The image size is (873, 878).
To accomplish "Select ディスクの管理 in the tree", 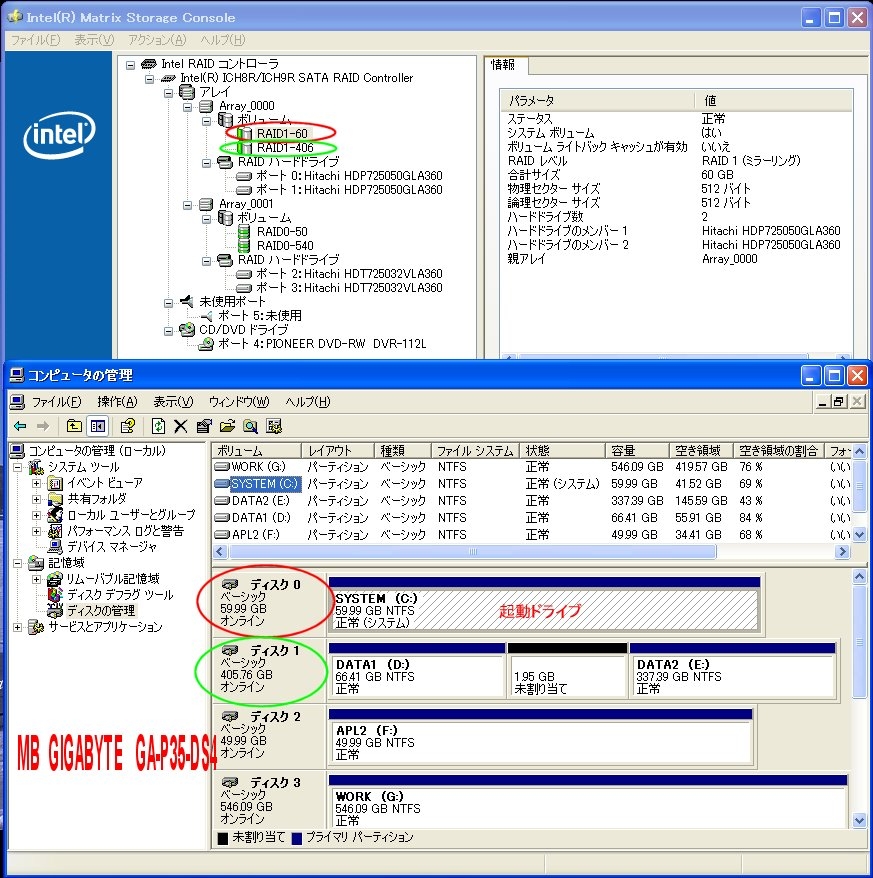I will pos(101,610).
